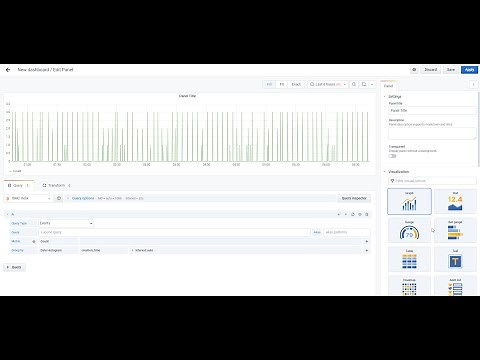Open the Last 6 hours time picker

(328, 84)
